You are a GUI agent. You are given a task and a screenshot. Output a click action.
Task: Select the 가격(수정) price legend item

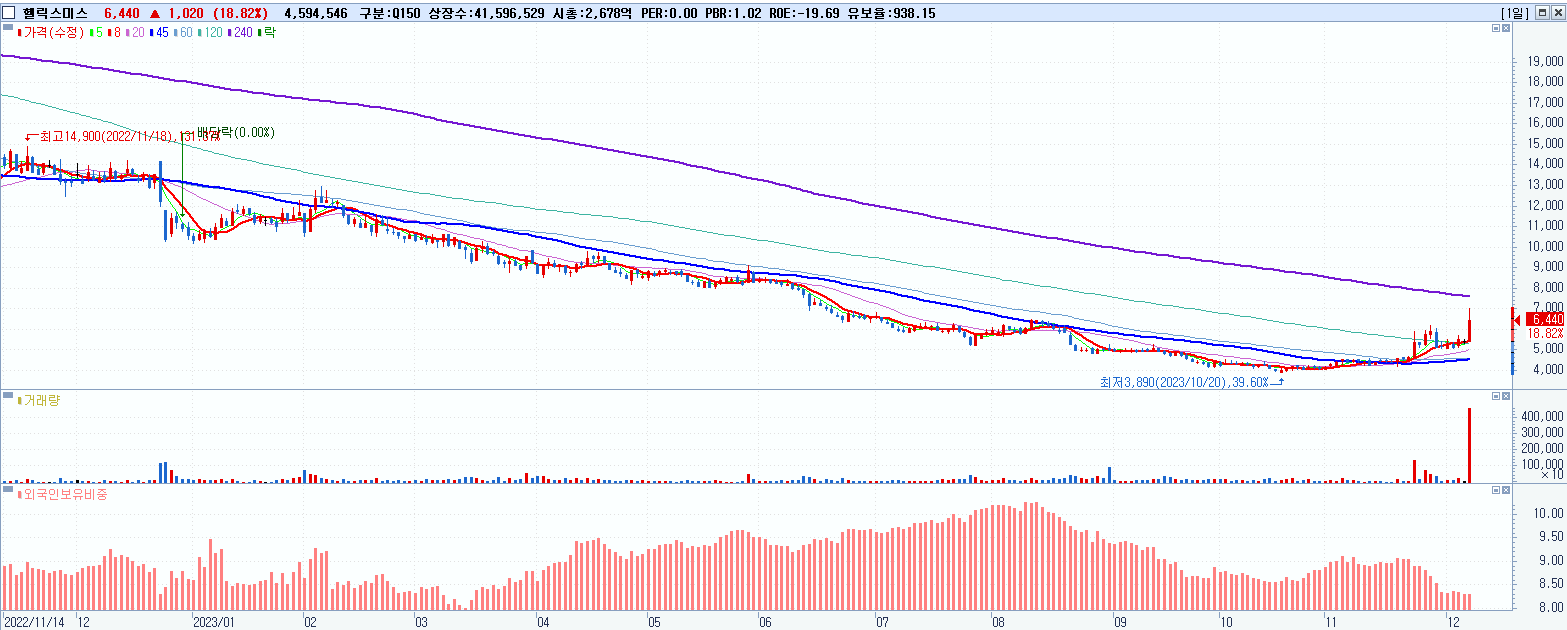[51, 32]
